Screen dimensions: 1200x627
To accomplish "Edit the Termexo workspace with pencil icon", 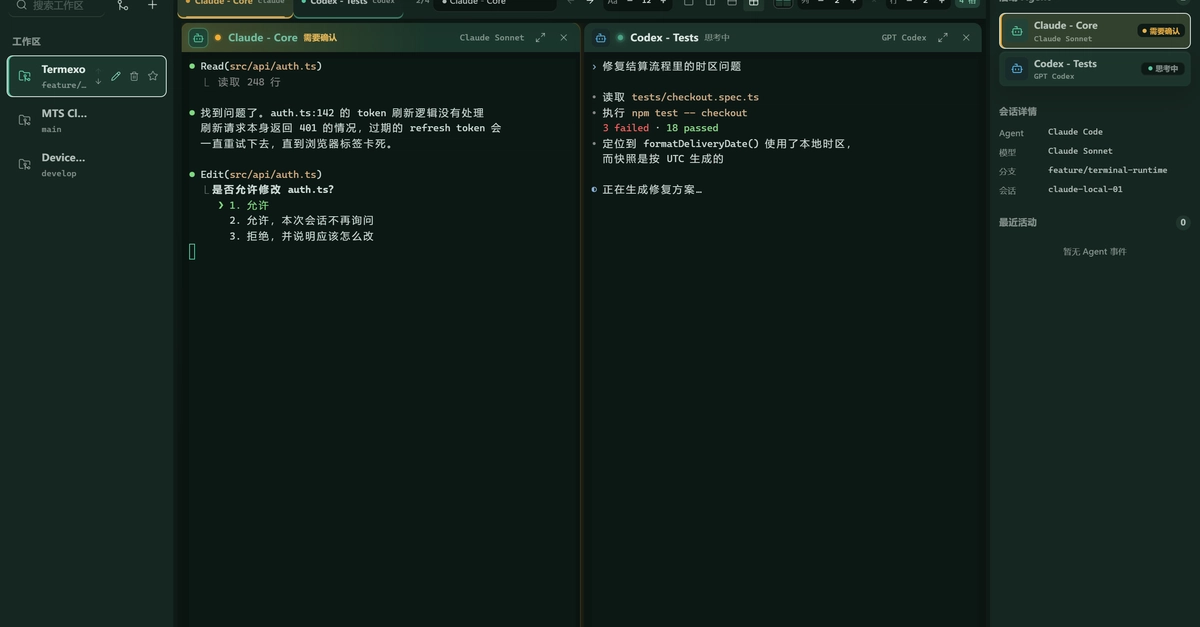I will pos(116,76).
